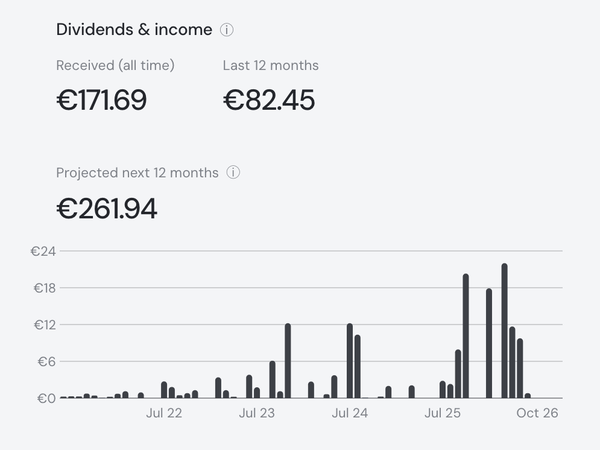Select the Jul 24 axis label
Screen dimensions: 600x450
click(350, 413)
